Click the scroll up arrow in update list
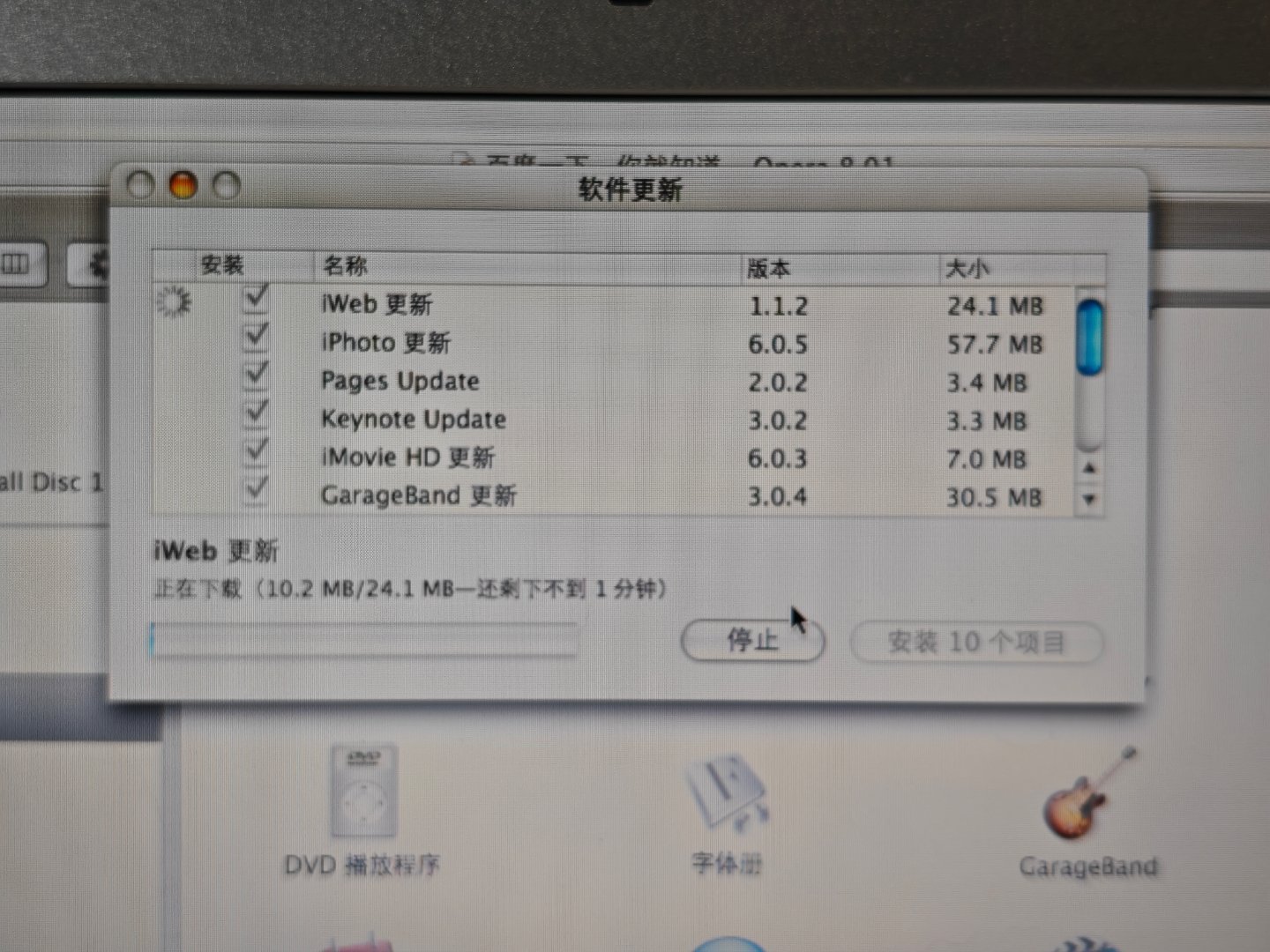1270x952 pixels. [x=1090, y=468]
